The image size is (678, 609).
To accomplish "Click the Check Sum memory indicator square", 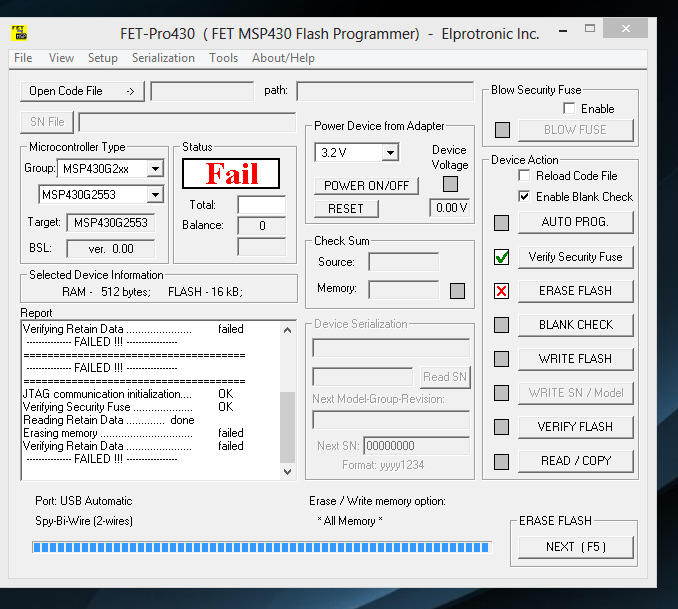I will tap(457, 291).
